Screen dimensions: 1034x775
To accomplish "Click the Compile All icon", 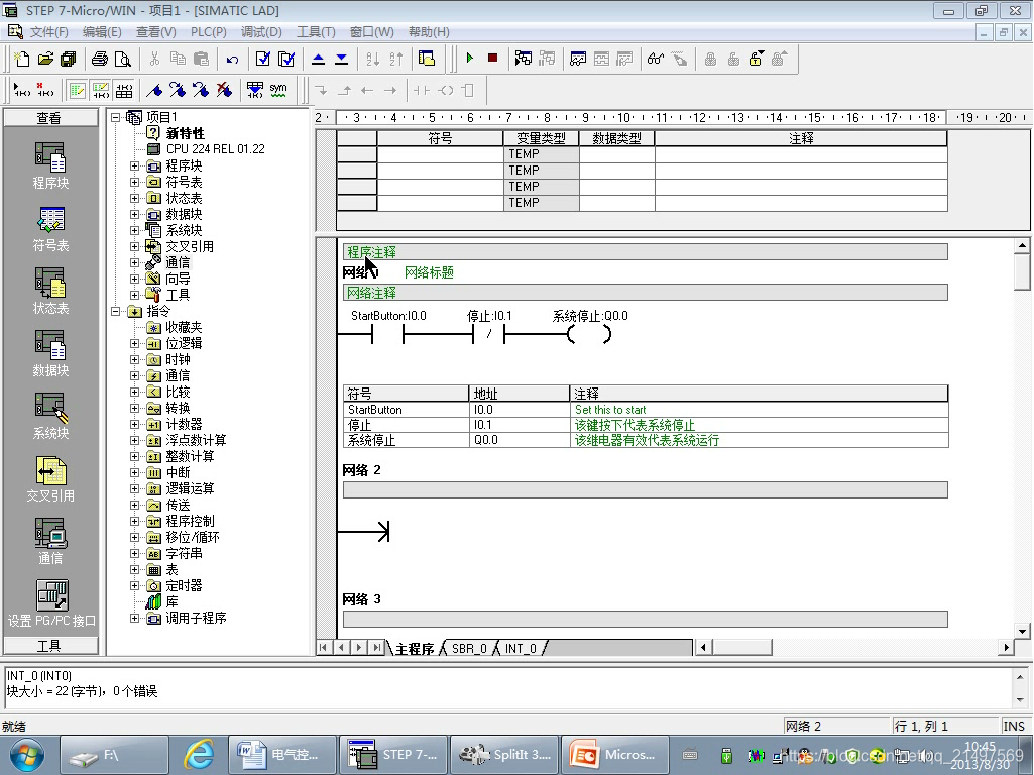I will coord(286,59).
